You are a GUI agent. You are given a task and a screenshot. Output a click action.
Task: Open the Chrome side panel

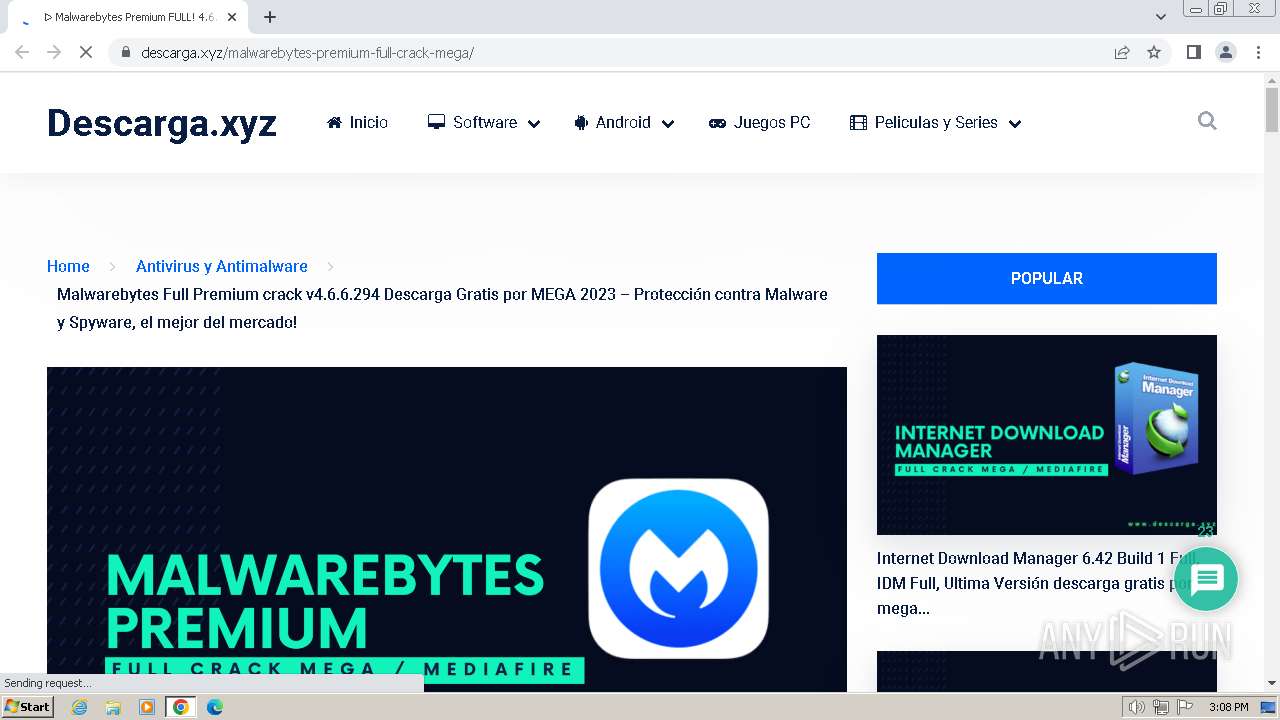[1193, 52]
